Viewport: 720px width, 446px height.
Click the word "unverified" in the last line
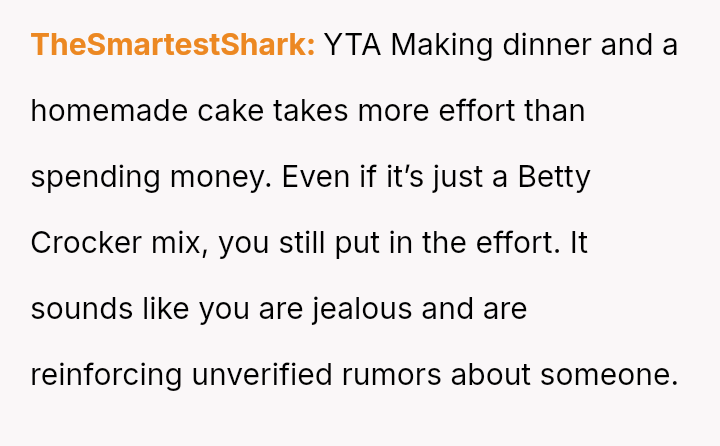(x=267, y=375)
